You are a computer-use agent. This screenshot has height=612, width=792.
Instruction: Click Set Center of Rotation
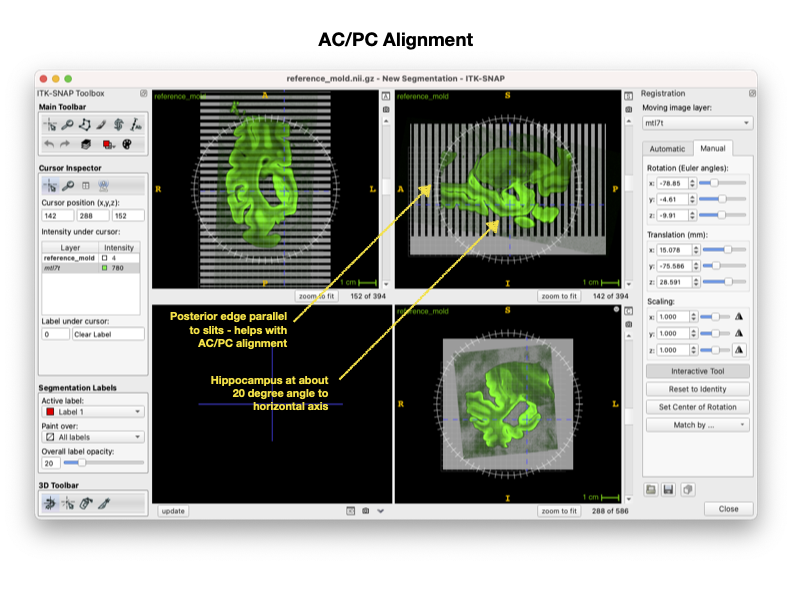click(698, 407)
